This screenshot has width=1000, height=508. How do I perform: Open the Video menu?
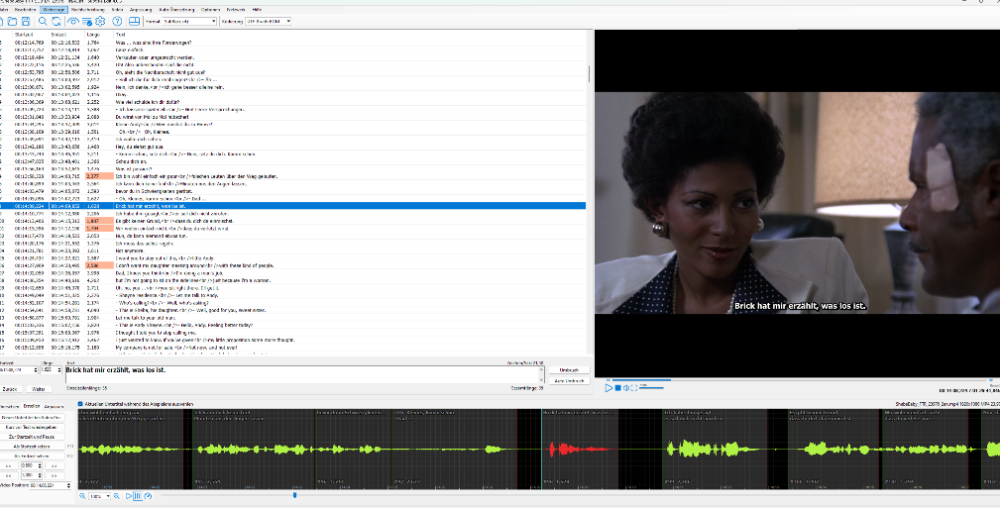(117, 10)
